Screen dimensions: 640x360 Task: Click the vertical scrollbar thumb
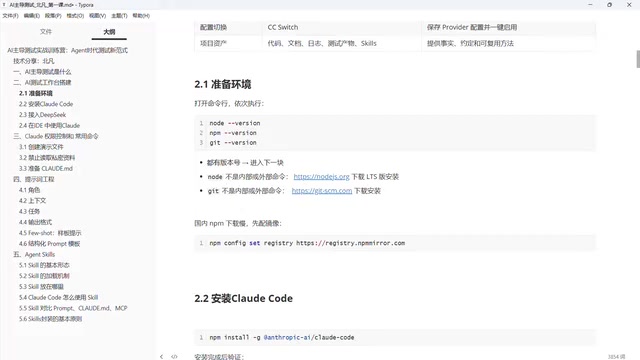coord(638,60)
